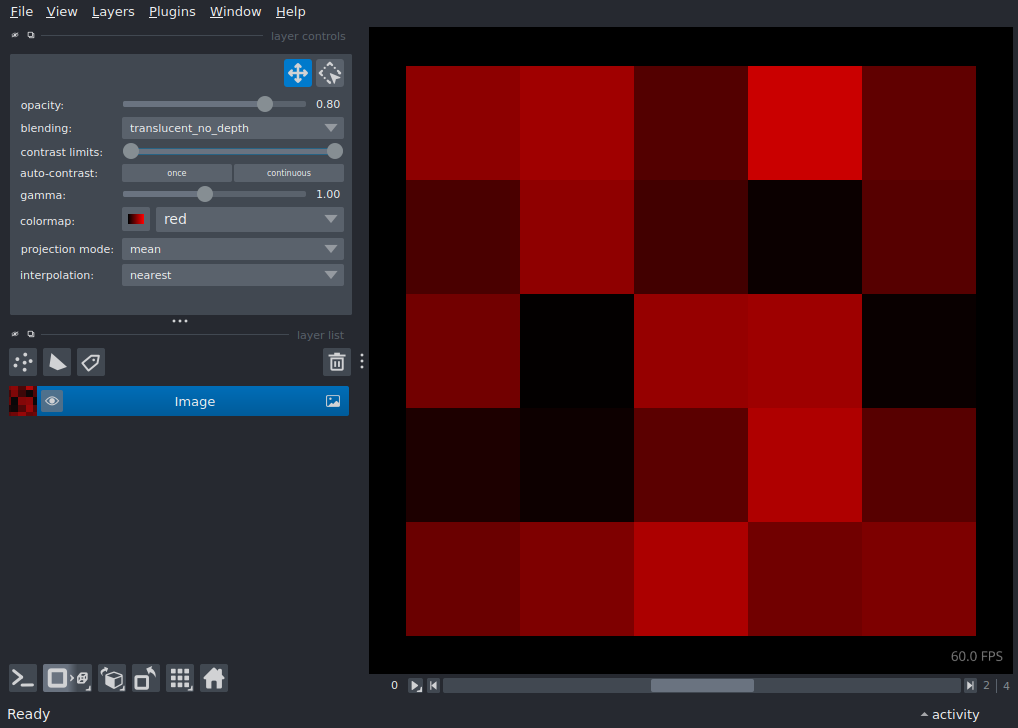Screen dimensions: 1018x728
Task: Hide the Image layer
Action: pos(52,400)
